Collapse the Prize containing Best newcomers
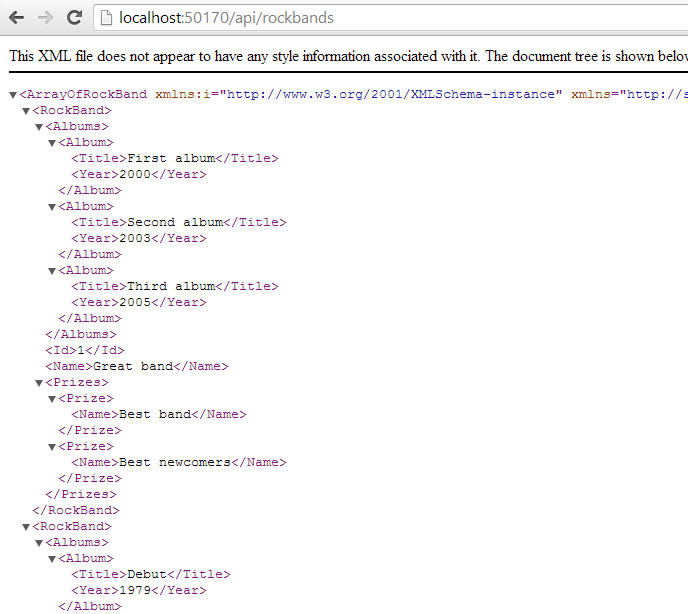Screen dimensions: 688x614 coord(52,447)
